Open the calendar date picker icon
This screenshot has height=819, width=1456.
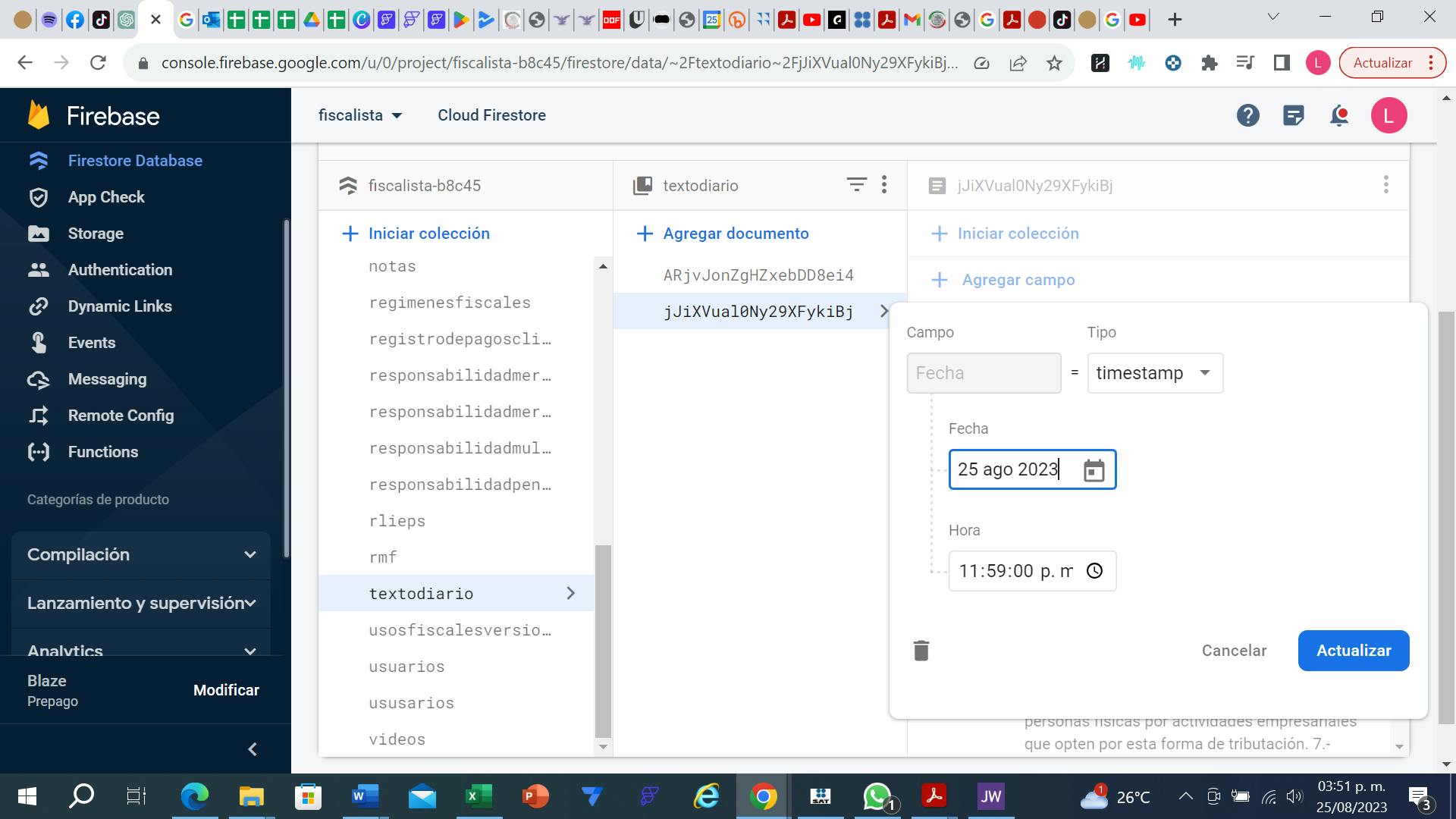tap(1094, 470)
